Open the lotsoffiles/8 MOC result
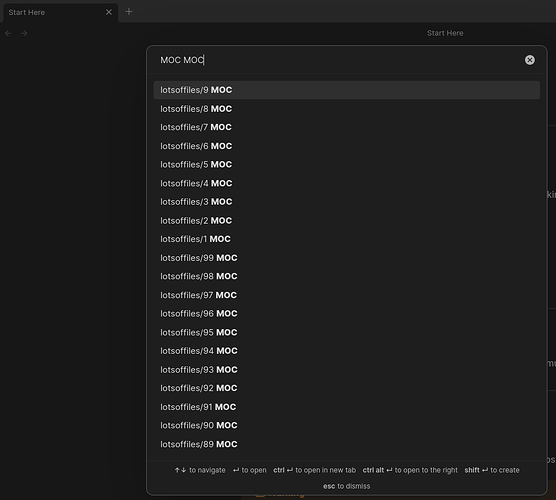The height and width of the screenshot is (500, 556). pos(346,109)
